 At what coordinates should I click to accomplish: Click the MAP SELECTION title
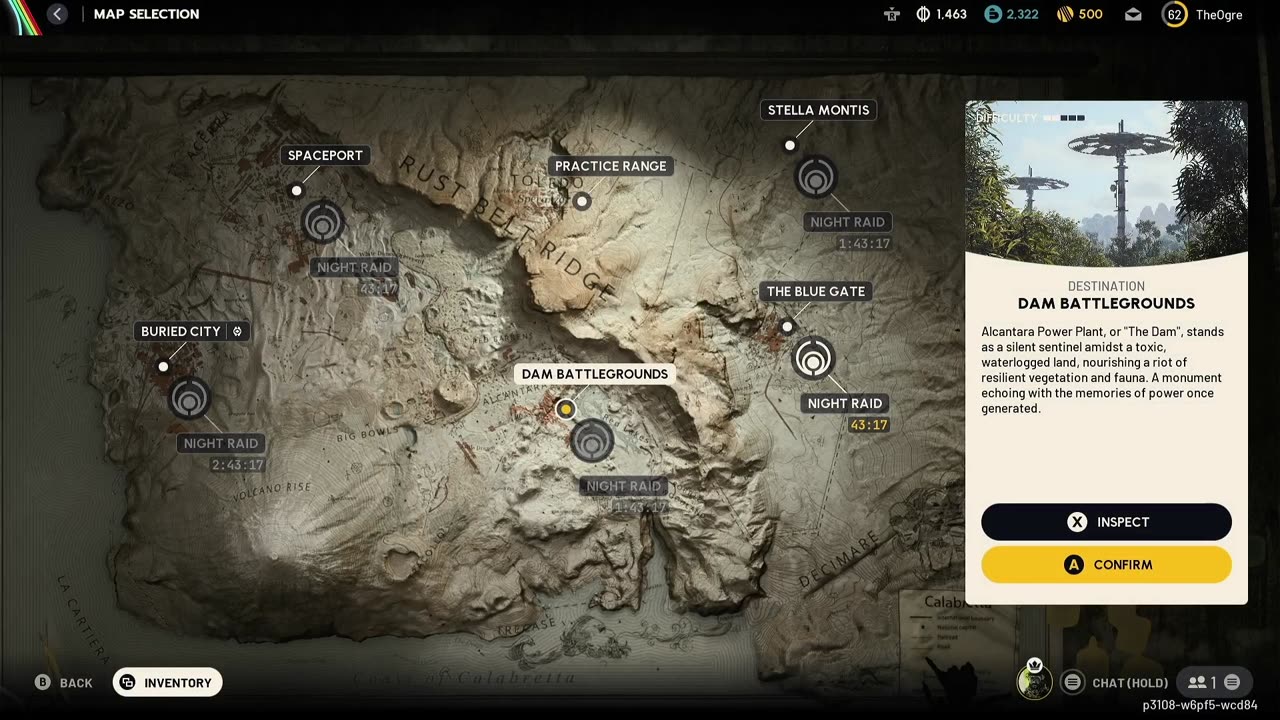(x=146, y=14)
